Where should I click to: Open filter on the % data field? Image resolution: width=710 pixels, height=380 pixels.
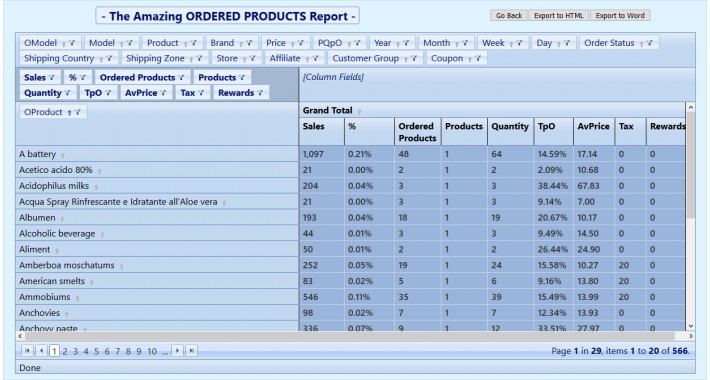point(82,77)
